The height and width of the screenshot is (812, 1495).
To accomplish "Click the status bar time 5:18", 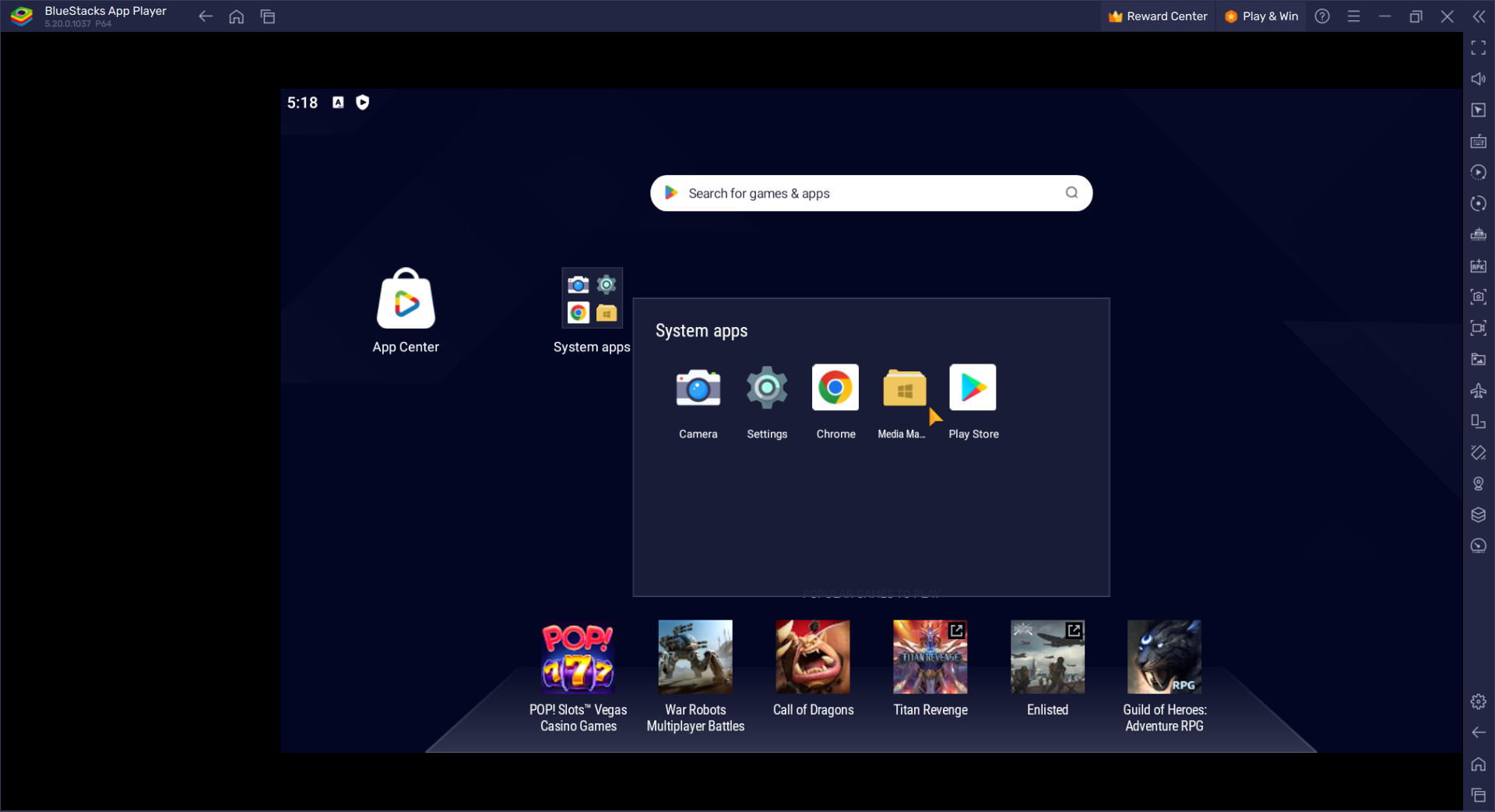I will coord(302,103).
